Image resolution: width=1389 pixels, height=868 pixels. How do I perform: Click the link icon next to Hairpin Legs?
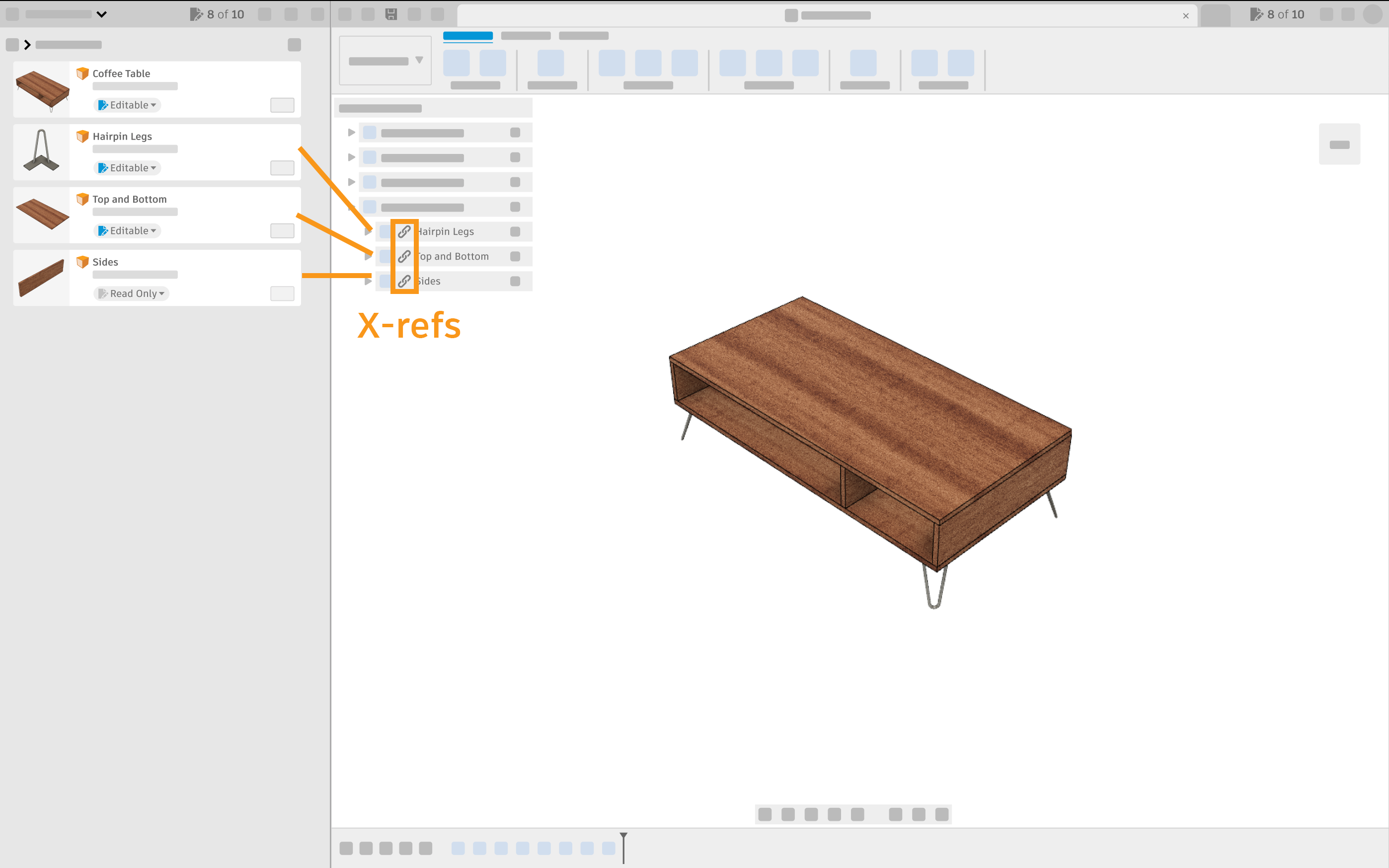(x=404, y=231)
